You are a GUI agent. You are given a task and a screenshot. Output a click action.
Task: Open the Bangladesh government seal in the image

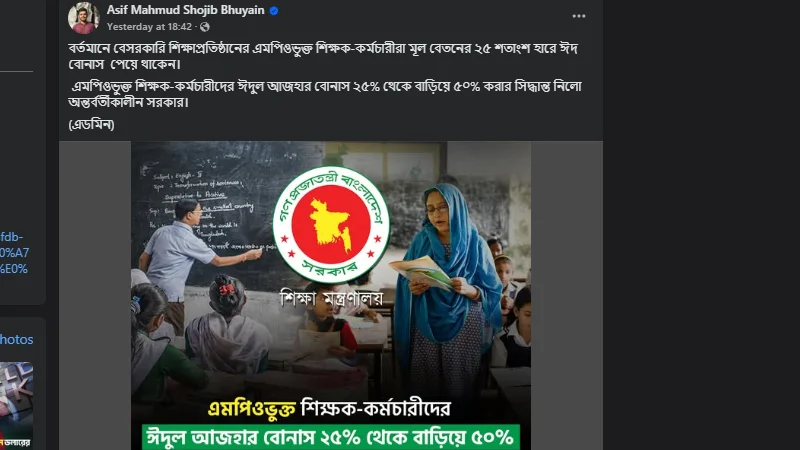tap(331, 224)
